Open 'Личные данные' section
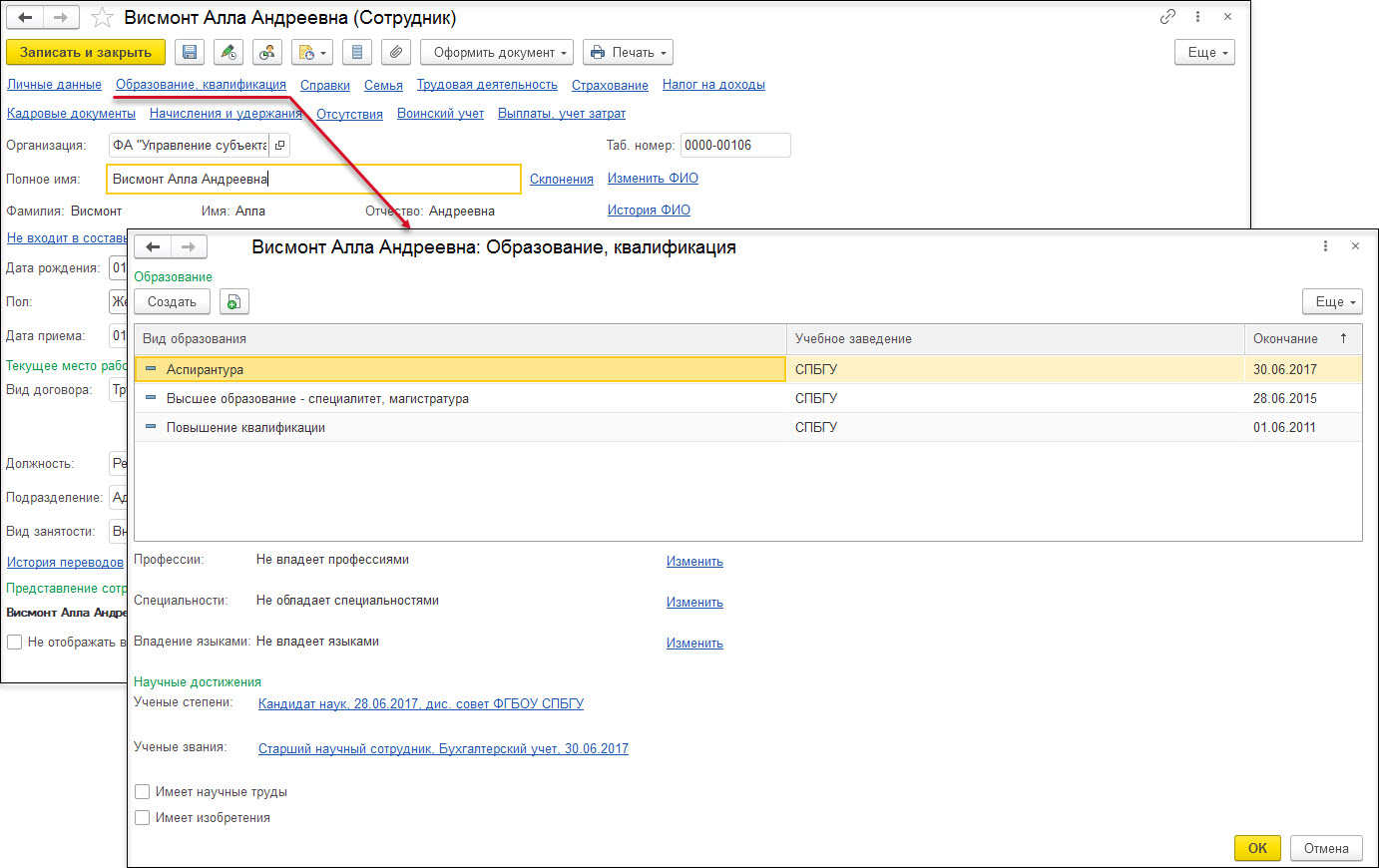 click(54, 85)
